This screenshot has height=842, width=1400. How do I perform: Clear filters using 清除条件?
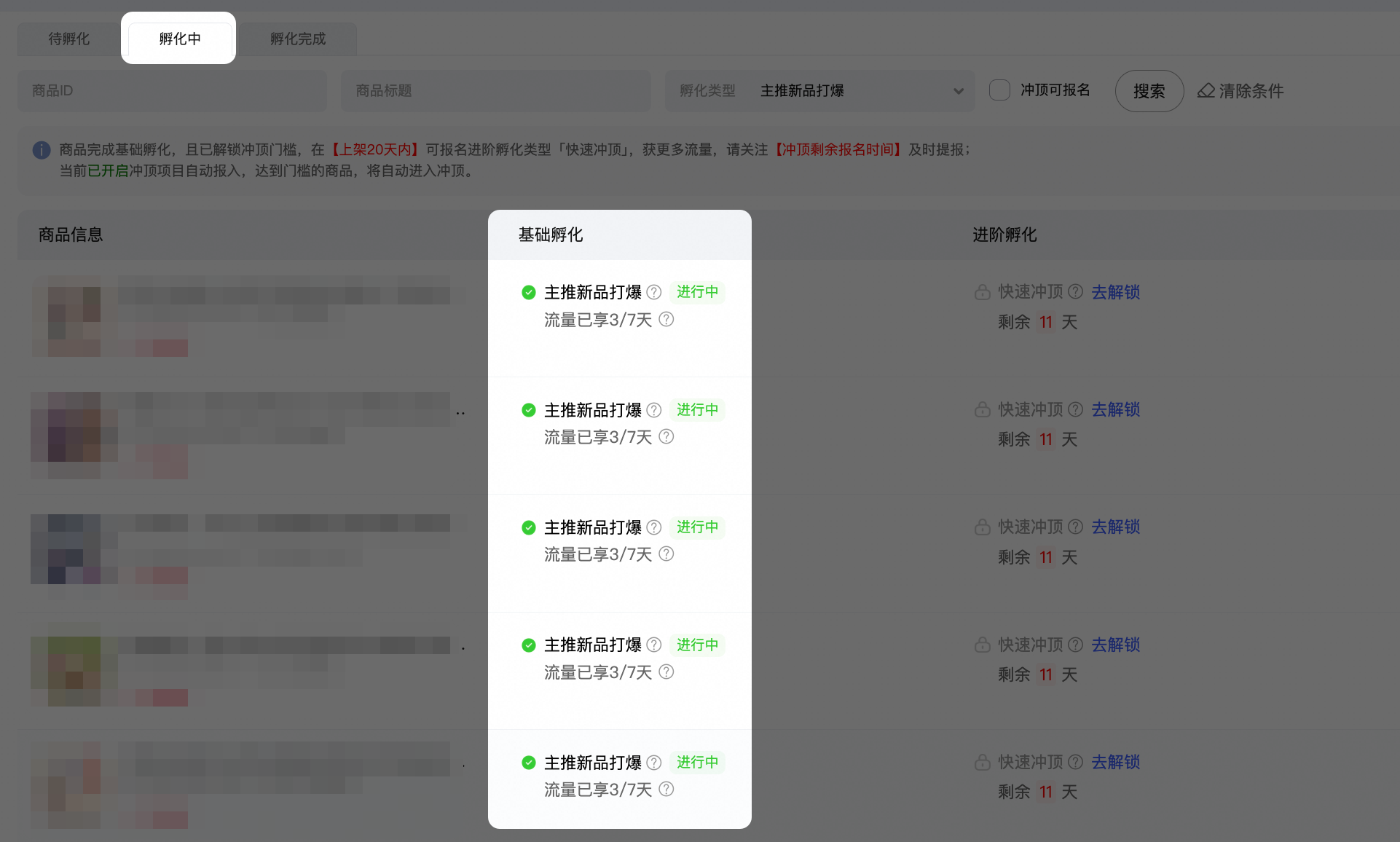[x=1240, y=91]
